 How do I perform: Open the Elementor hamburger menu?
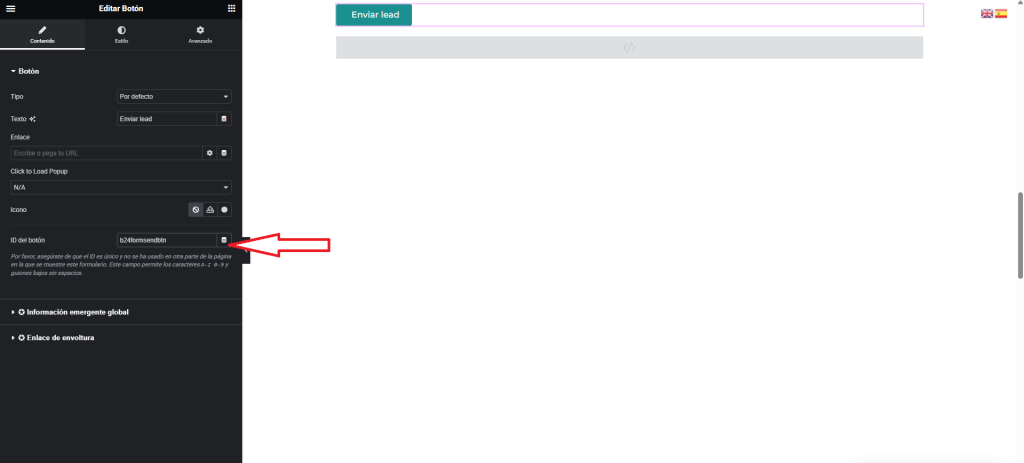click(10, 8)
